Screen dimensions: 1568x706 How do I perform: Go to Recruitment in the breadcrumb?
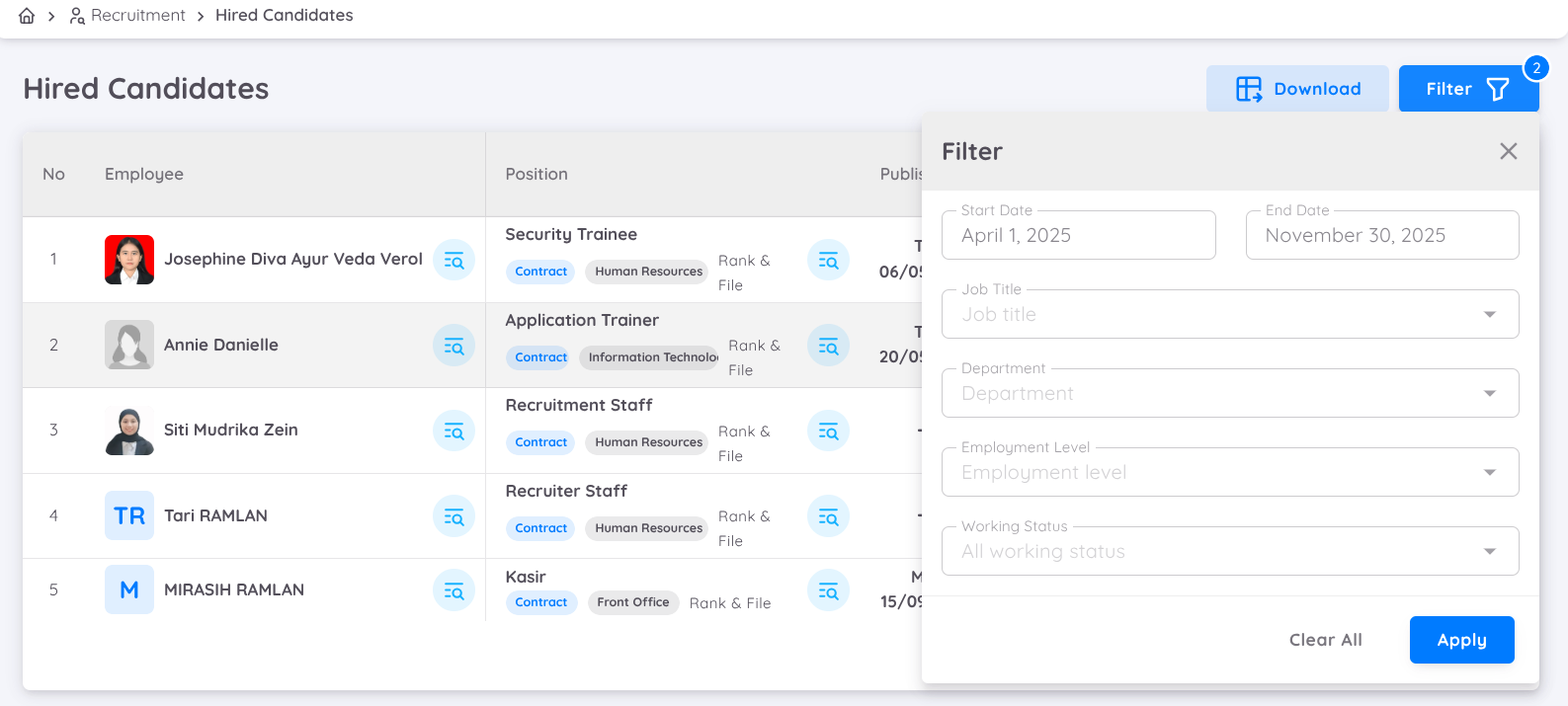(137, 16)
